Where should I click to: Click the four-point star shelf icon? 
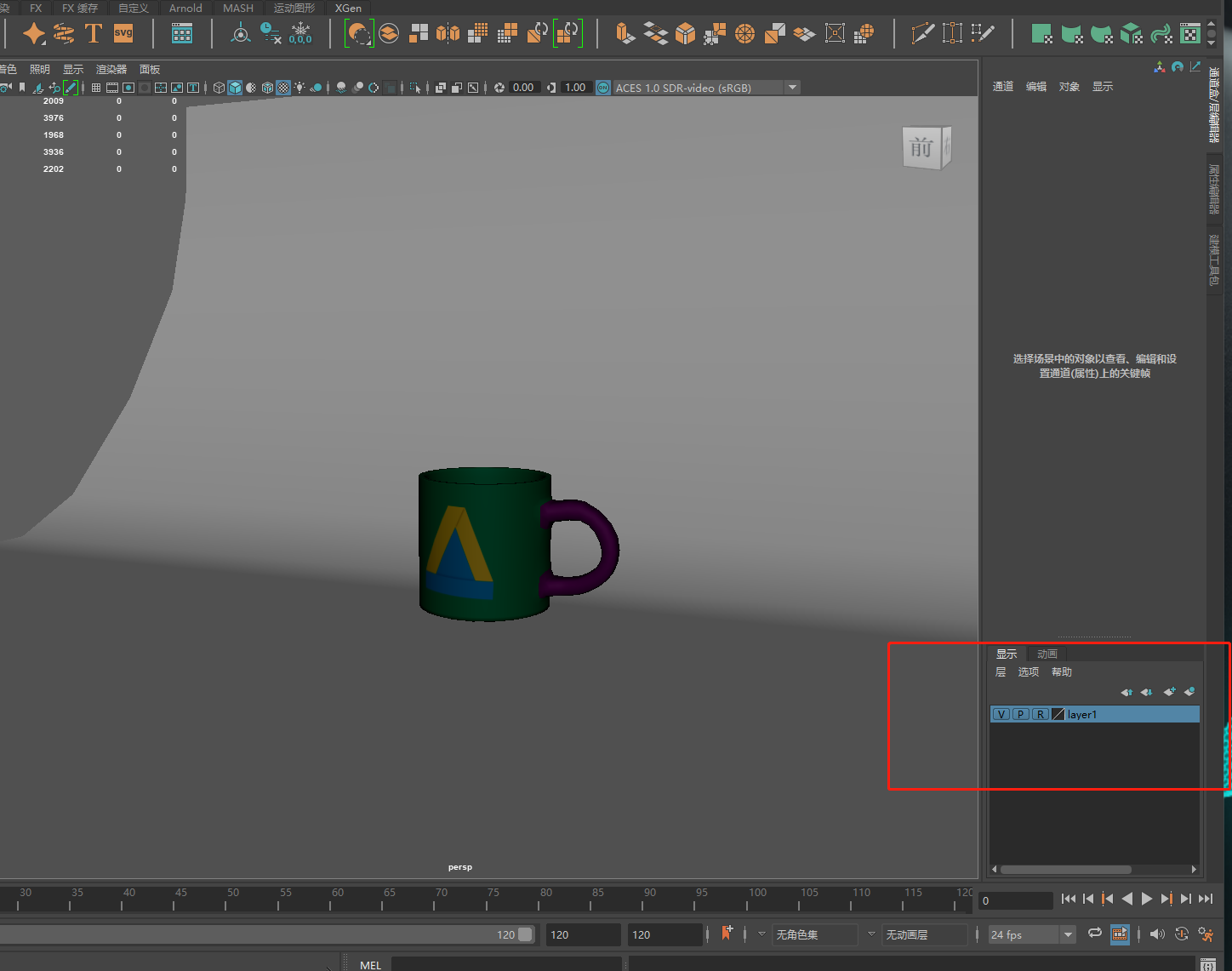click(x=34, y=33)
